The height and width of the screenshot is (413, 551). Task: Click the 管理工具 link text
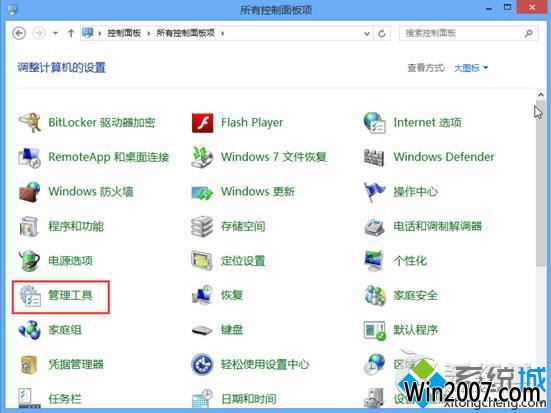coord(70,295)
